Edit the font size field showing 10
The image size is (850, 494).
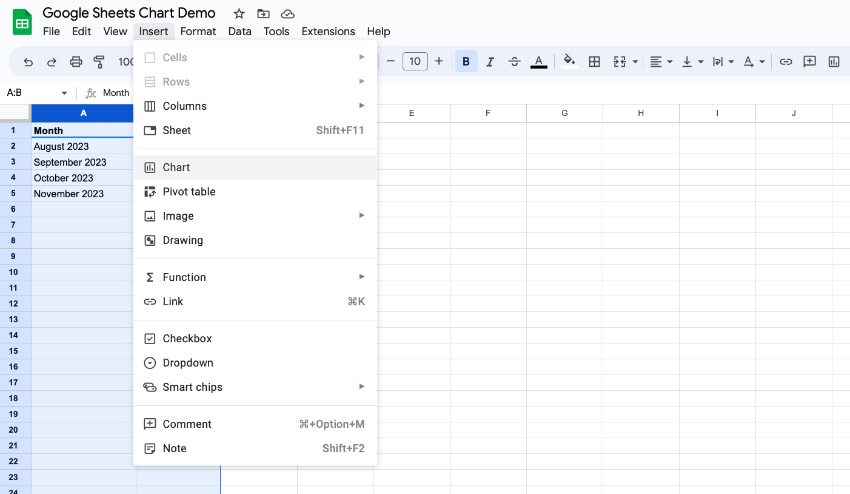click(x=415, y=61)
